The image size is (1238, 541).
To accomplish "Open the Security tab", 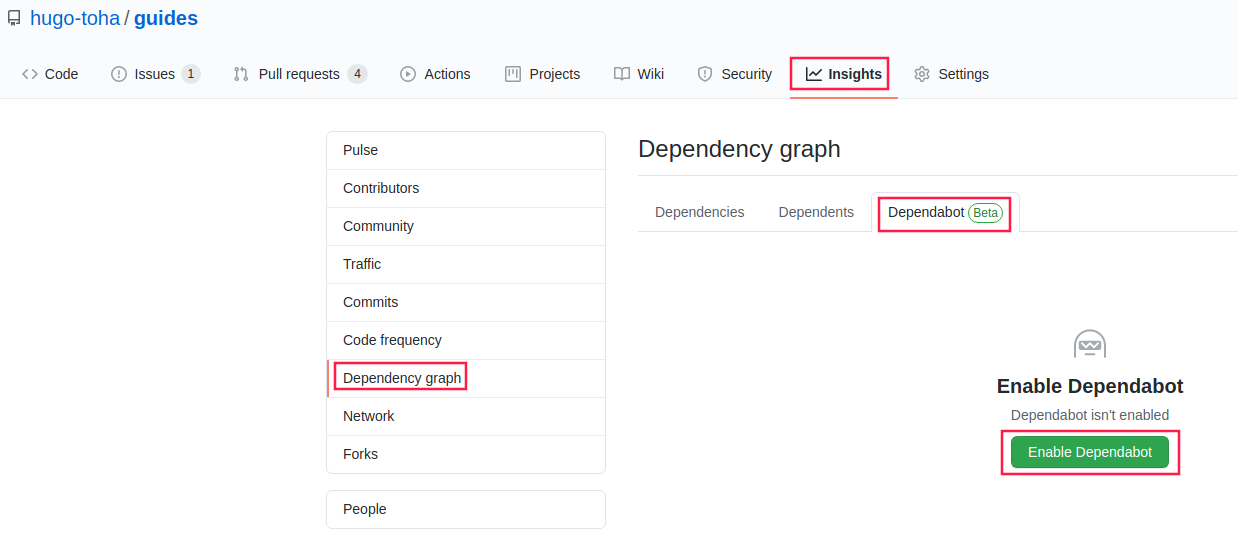I will 735,74.
